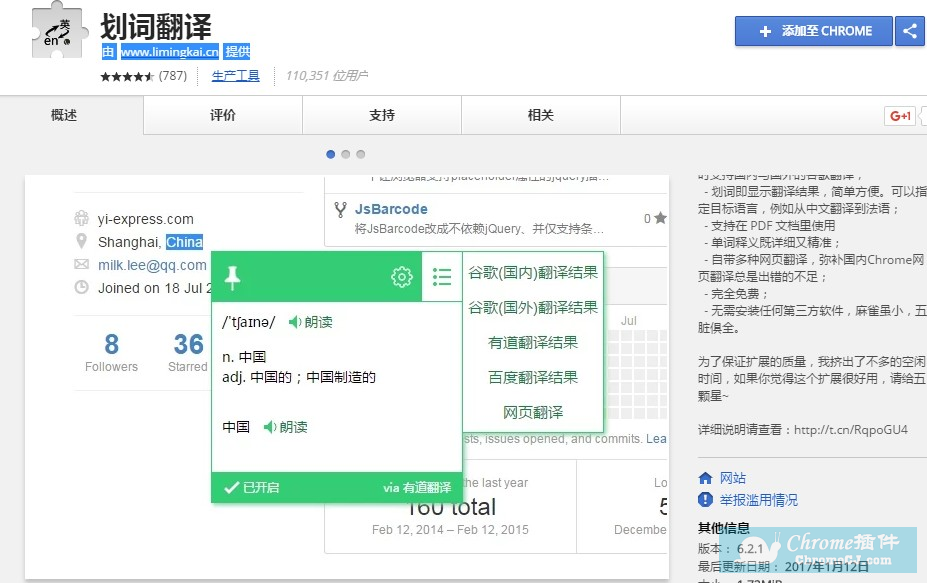Click the 2017年1月12日 update date

point(826,566)
